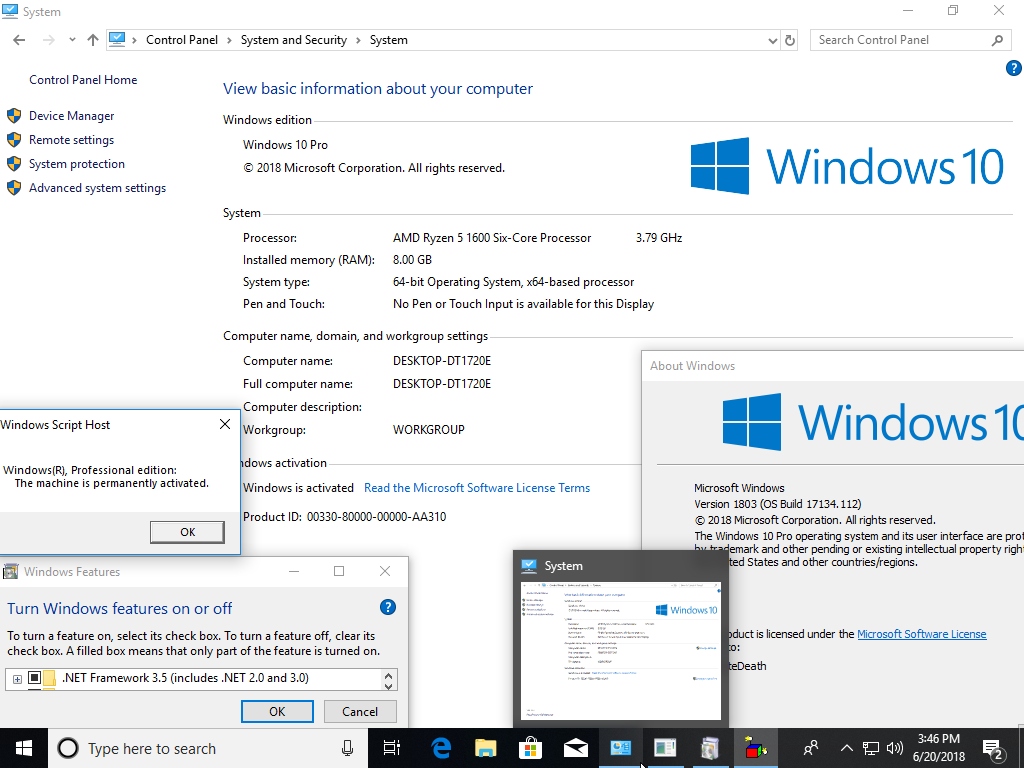This screenshot has height=768, width=1024.
Task: Open System protection link
Action: coord(76,164)
